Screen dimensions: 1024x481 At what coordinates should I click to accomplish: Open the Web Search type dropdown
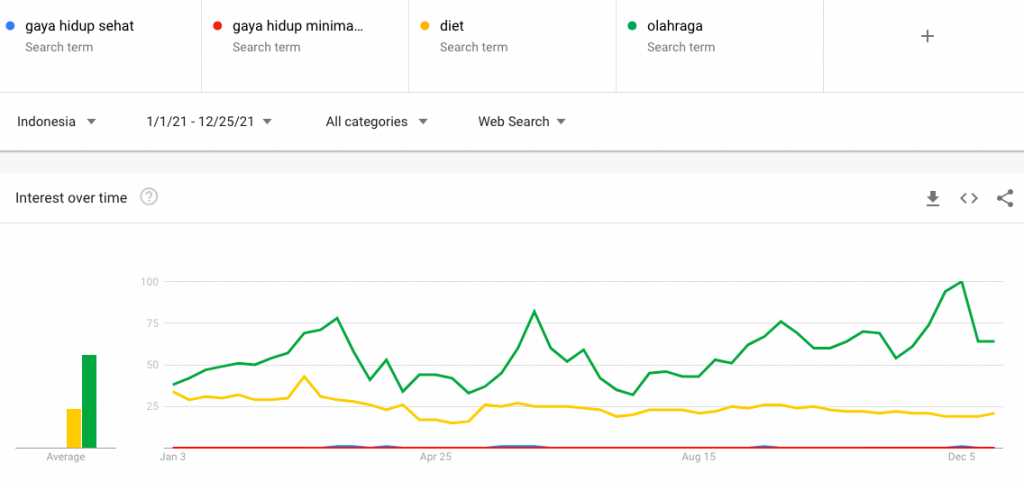coord(521,122)
